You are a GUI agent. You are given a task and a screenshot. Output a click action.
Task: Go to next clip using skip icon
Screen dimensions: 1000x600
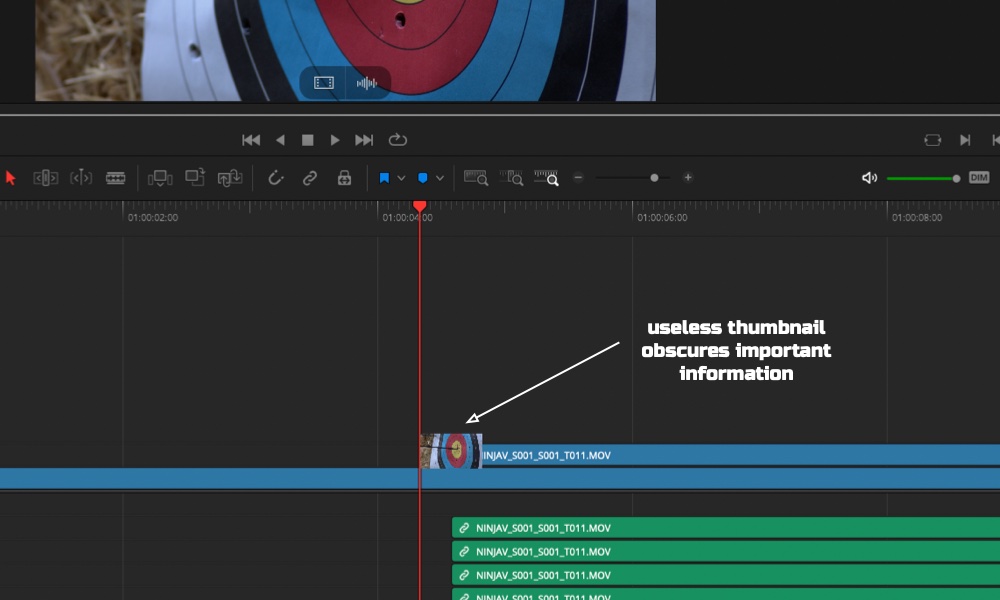[965, 140]
